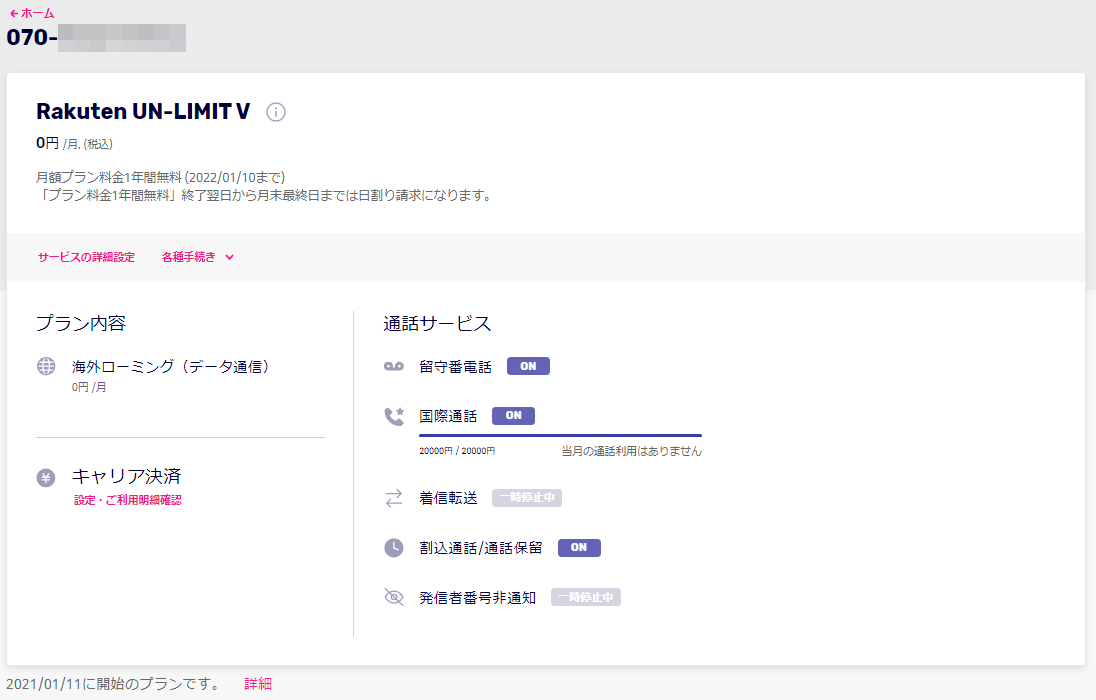Screen dimensions: 1096x700
Task: Click the 留守番電話 label
Action: (x=456, y=366)
